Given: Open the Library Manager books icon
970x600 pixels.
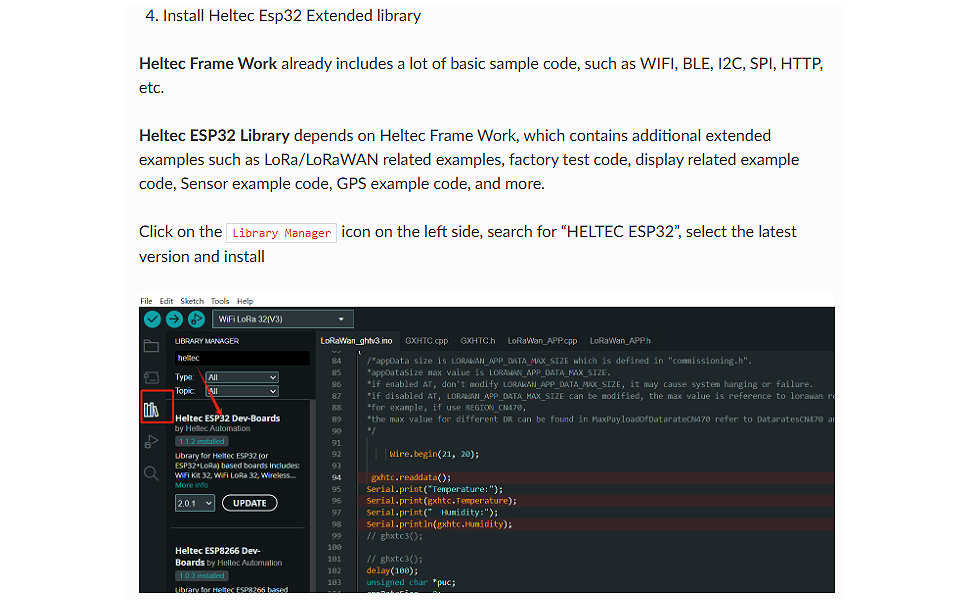Looking at the screenshot, I should [x=152, y=409].
